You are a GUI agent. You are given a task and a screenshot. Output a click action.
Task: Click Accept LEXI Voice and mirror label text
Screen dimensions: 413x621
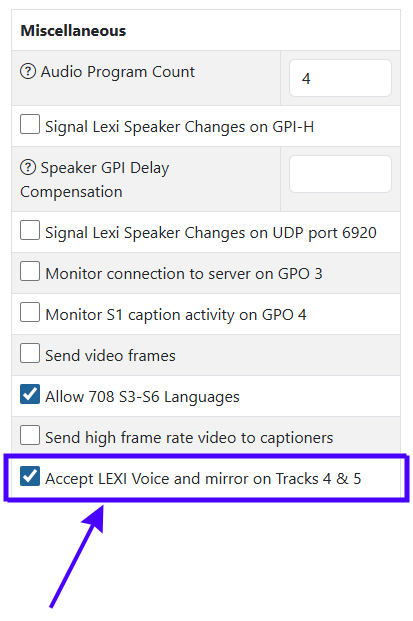point(203,479)
